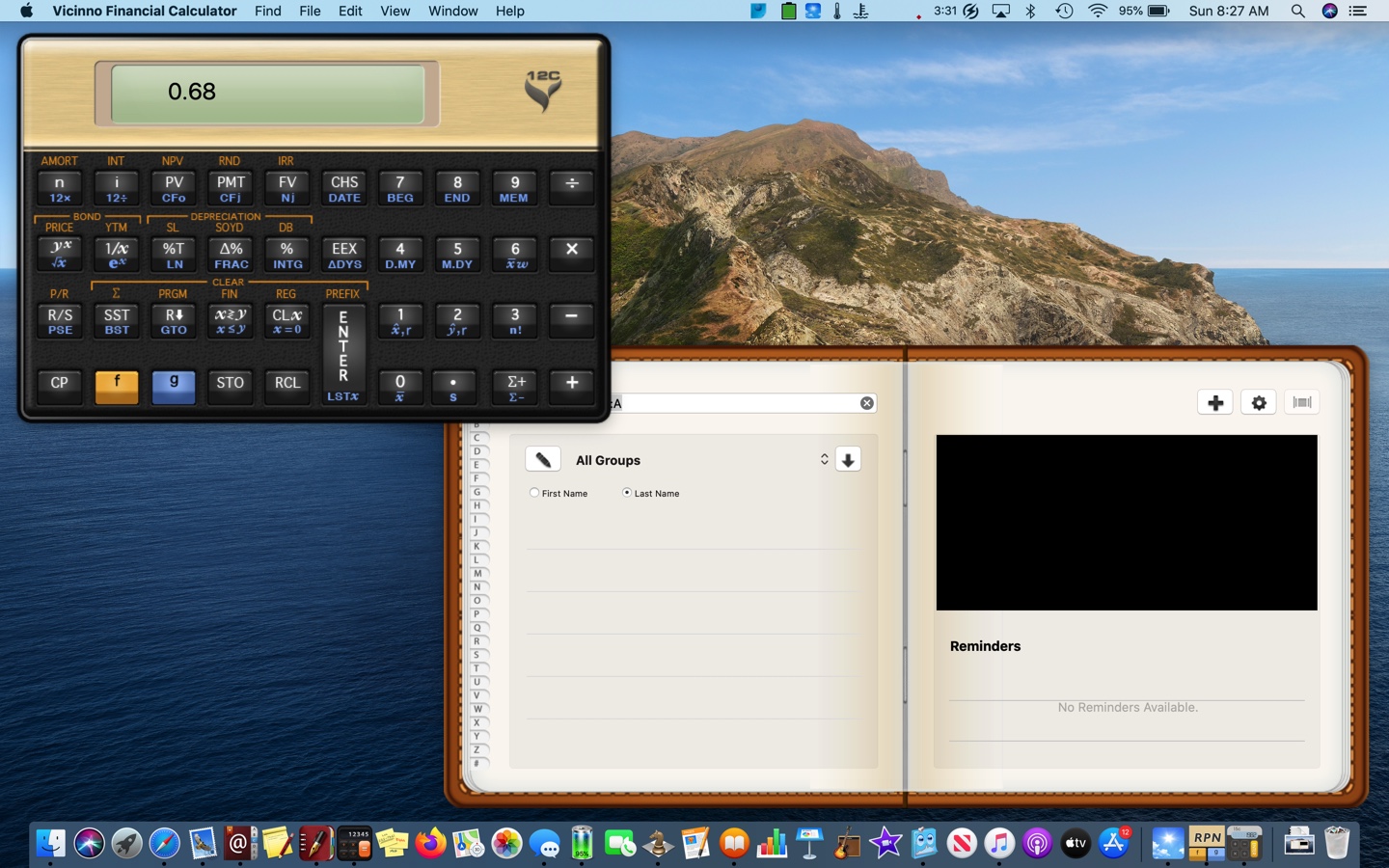This screenshot has width=1389, height=868.
Task: Clear the address book search field
Action: click(867, 403)
